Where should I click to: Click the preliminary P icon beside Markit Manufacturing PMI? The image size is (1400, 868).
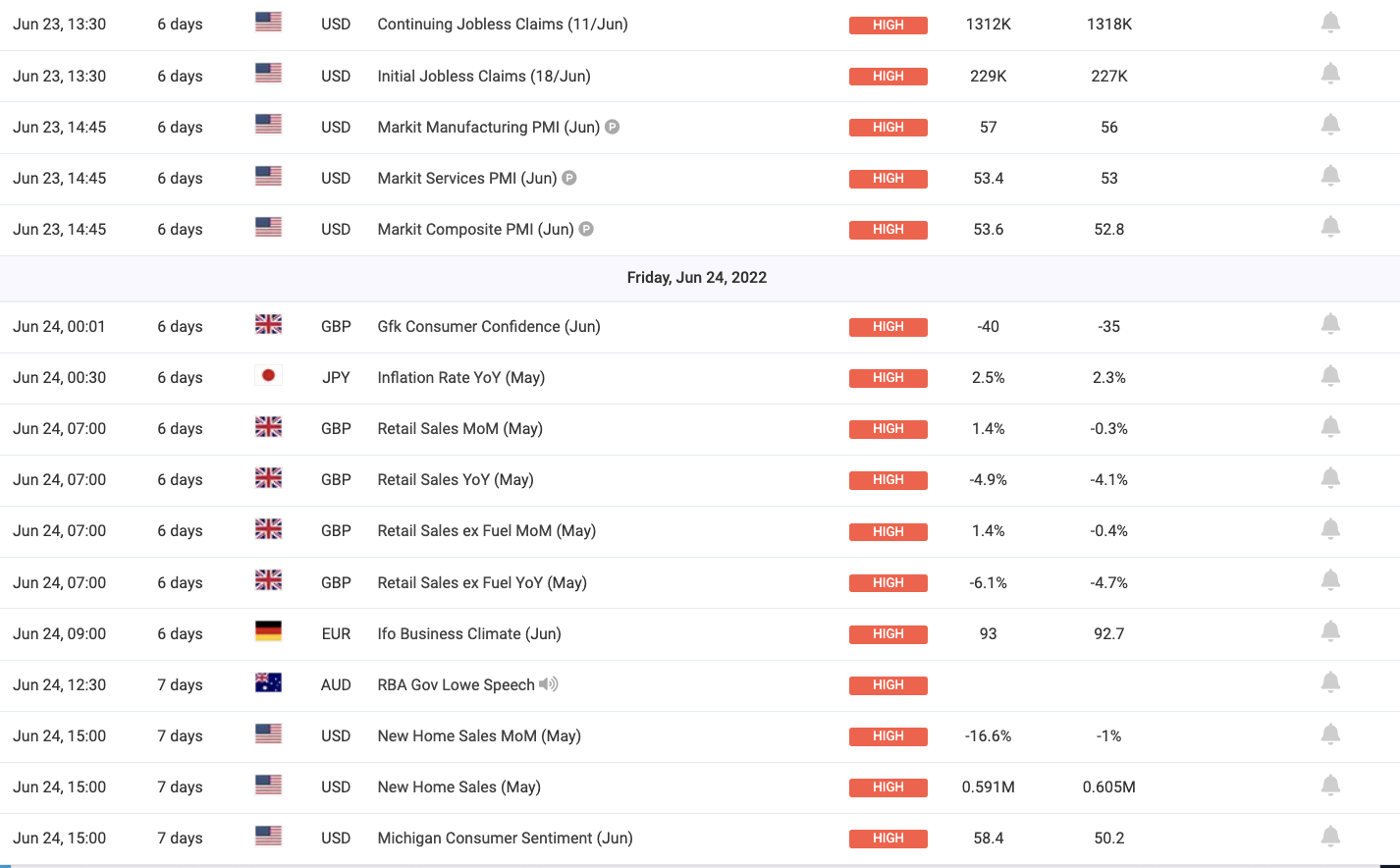612,127
